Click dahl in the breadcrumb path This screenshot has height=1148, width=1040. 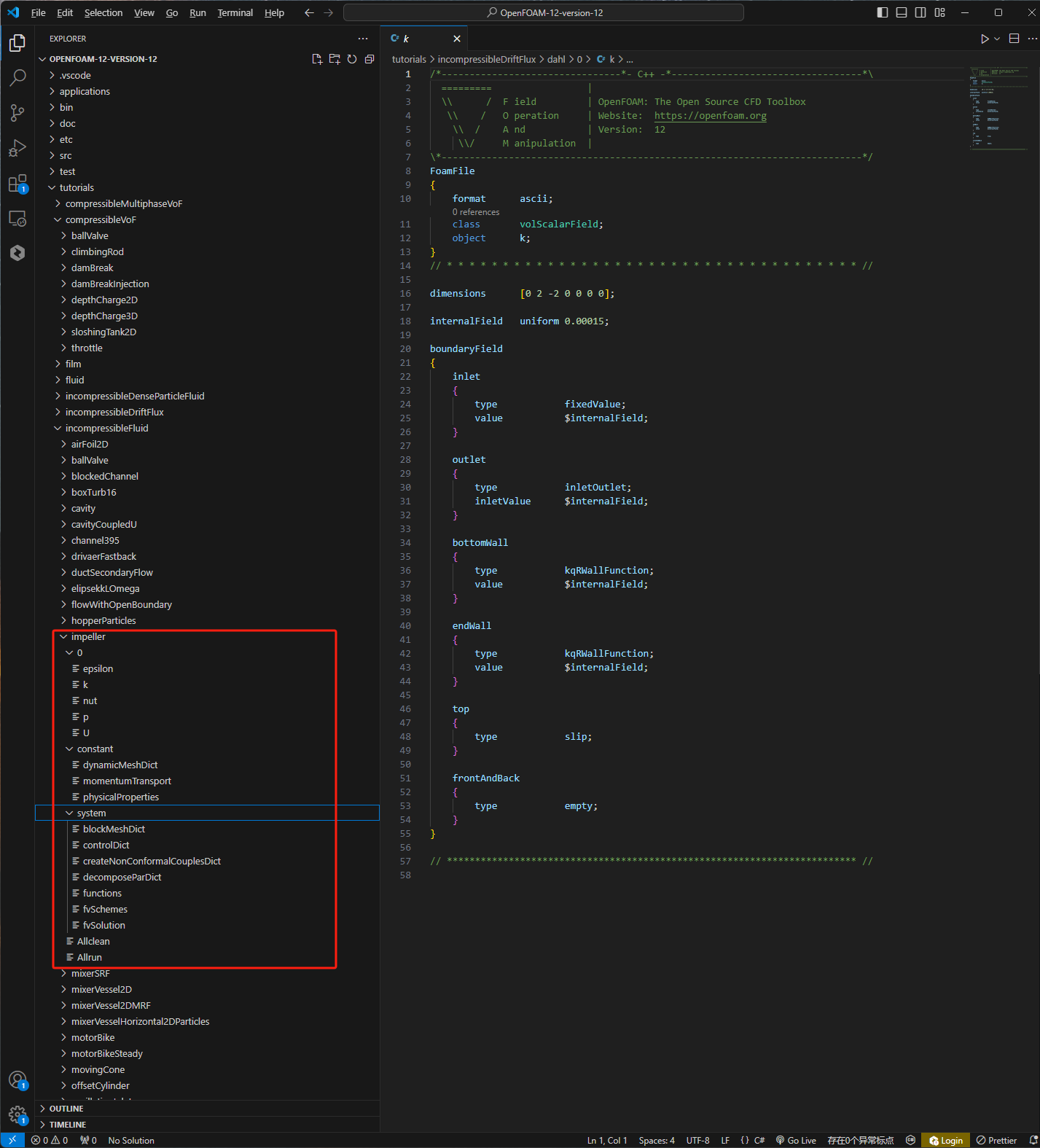556,60
